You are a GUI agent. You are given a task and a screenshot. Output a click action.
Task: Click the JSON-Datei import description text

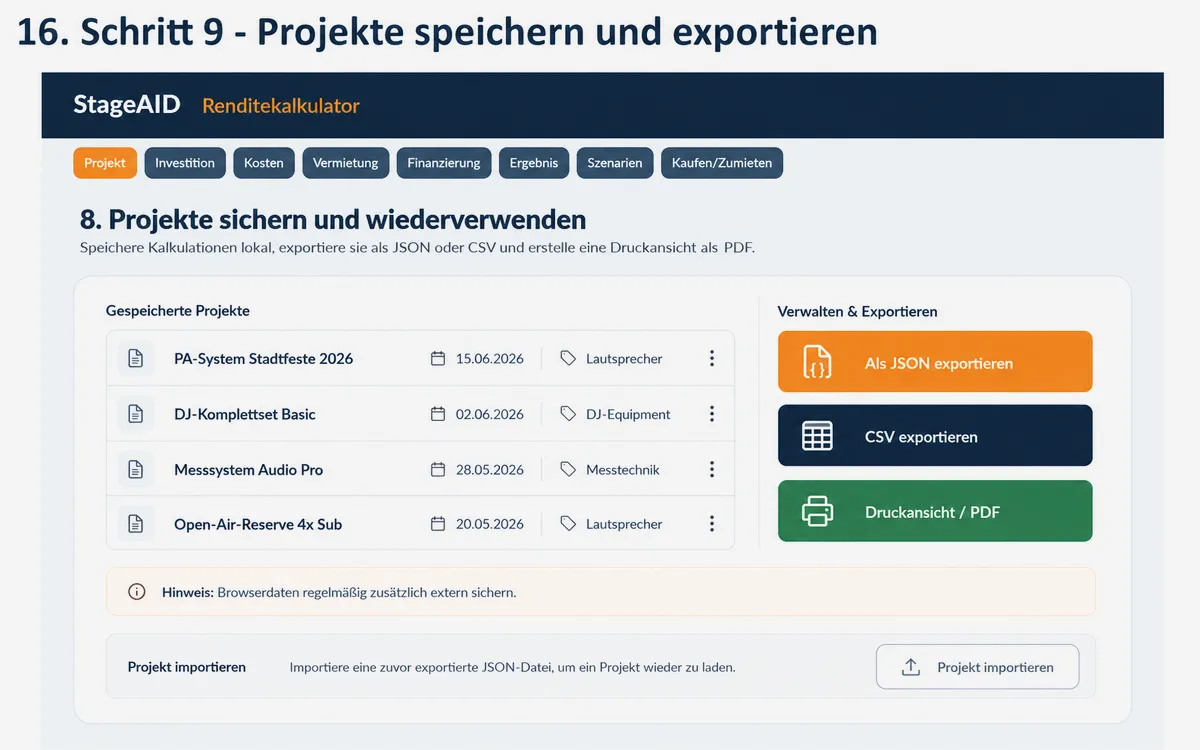(513, 667)
